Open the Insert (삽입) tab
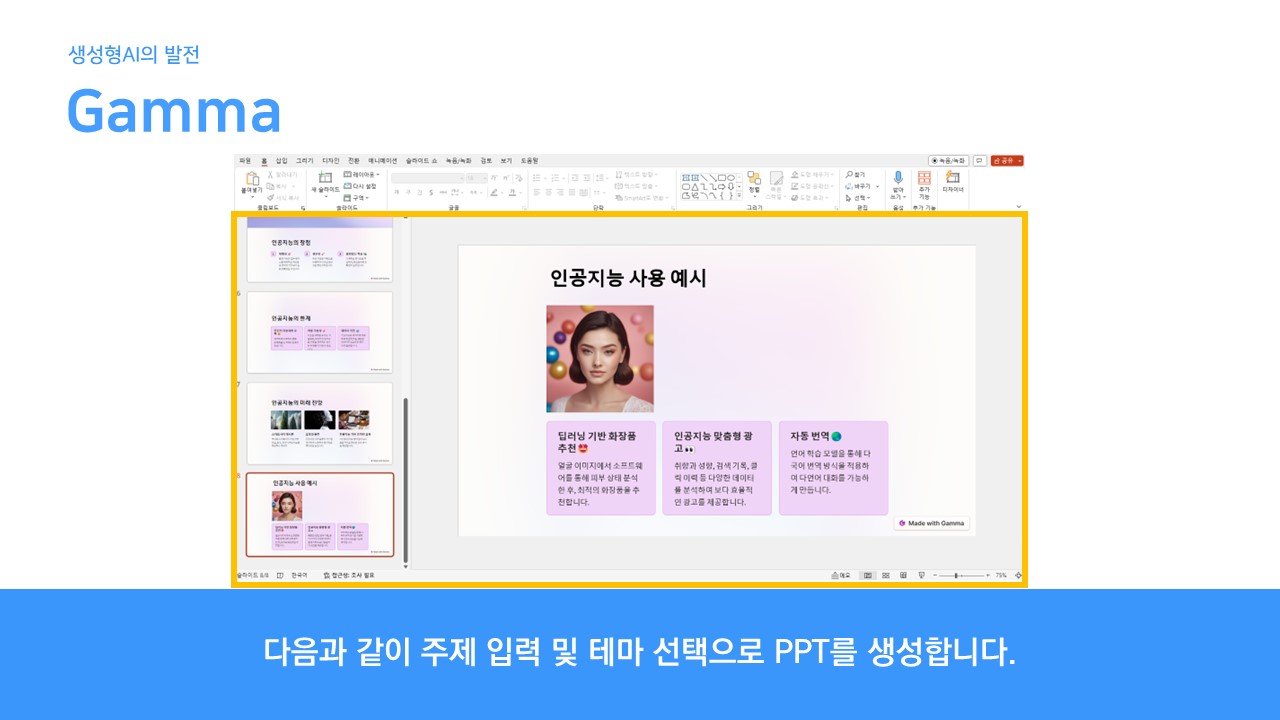Image resolution: width=1280 pixels, height=720 pixels. pos(281,161)
